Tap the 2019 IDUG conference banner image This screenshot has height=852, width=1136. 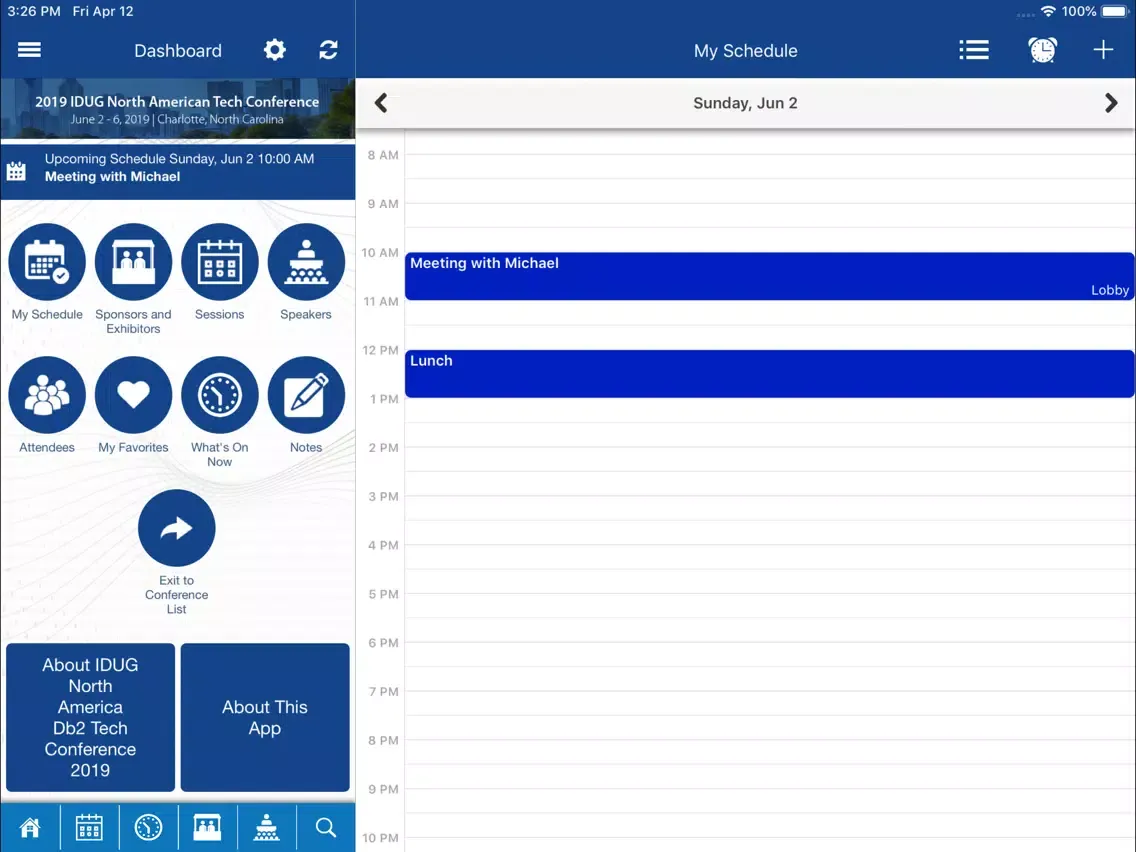pos(178,109)
